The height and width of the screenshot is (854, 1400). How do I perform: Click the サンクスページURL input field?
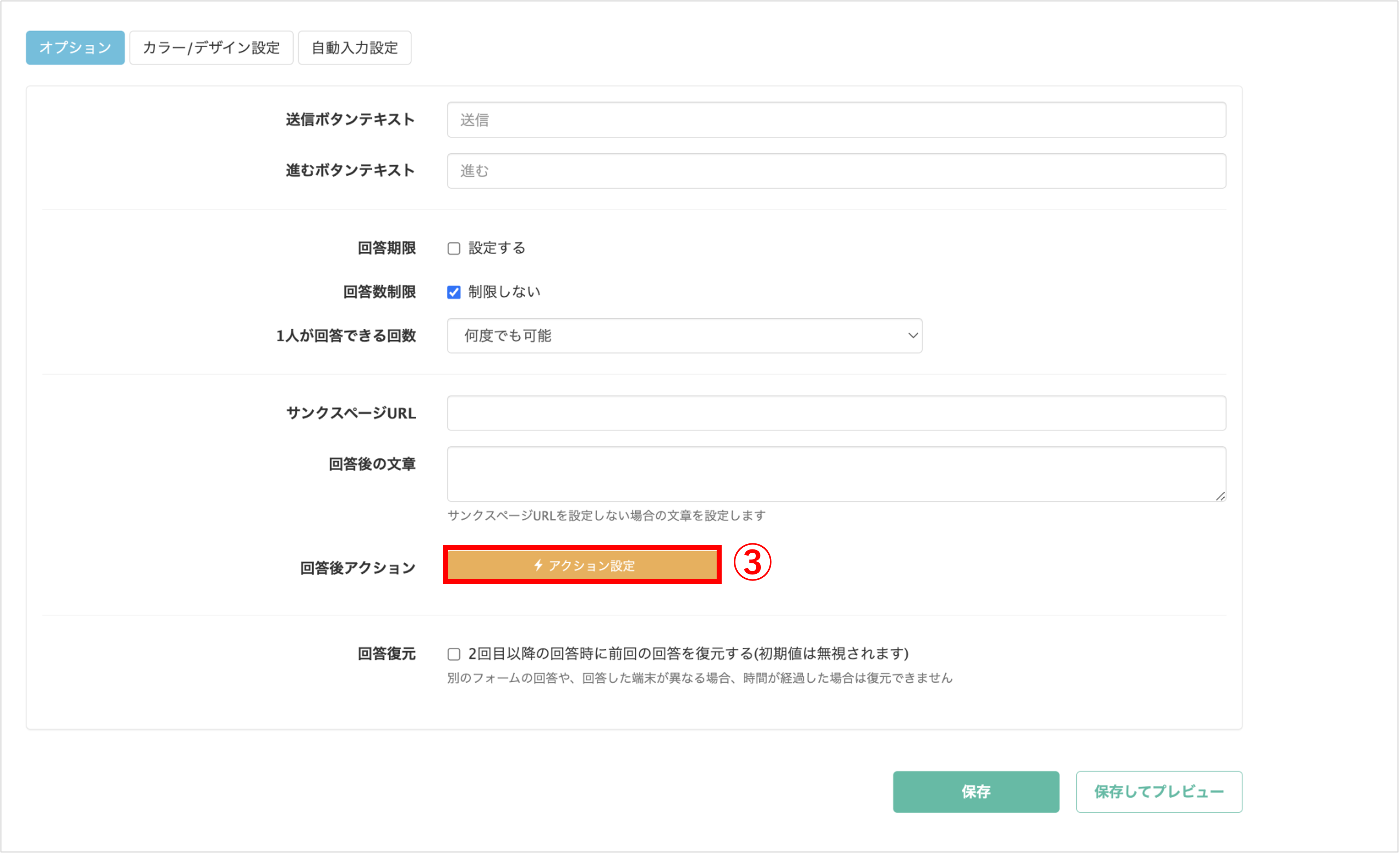(x=837, y=413)
